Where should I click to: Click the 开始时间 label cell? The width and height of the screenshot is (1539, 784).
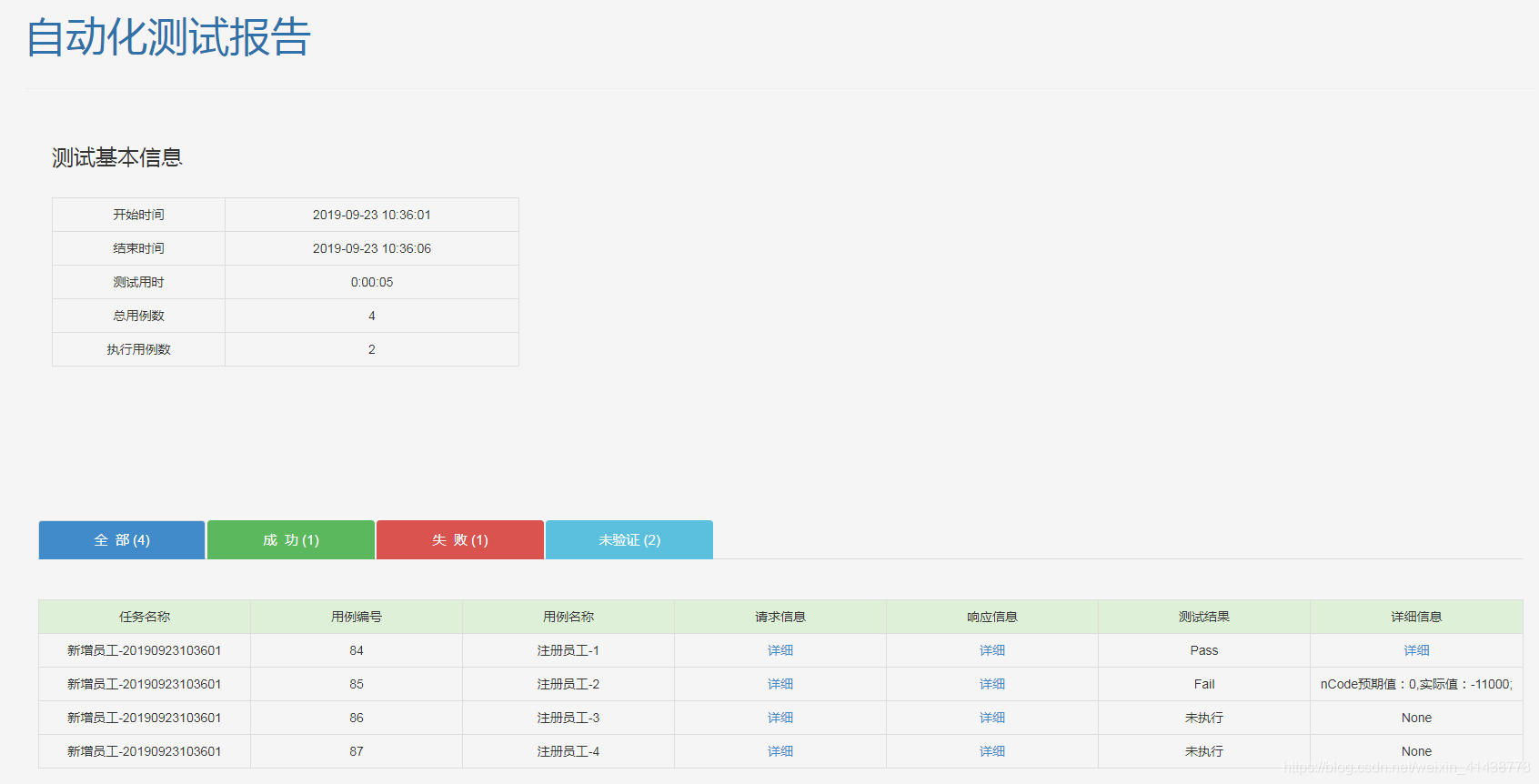138,215
